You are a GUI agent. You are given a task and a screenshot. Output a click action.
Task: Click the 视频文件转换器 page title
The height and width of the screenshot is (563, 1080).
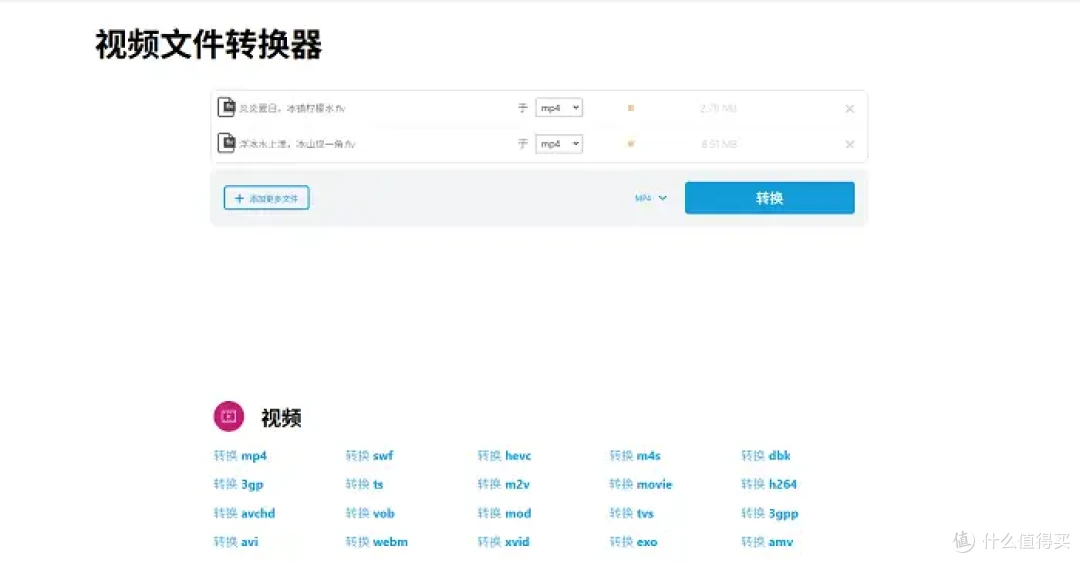click(209, 45)
